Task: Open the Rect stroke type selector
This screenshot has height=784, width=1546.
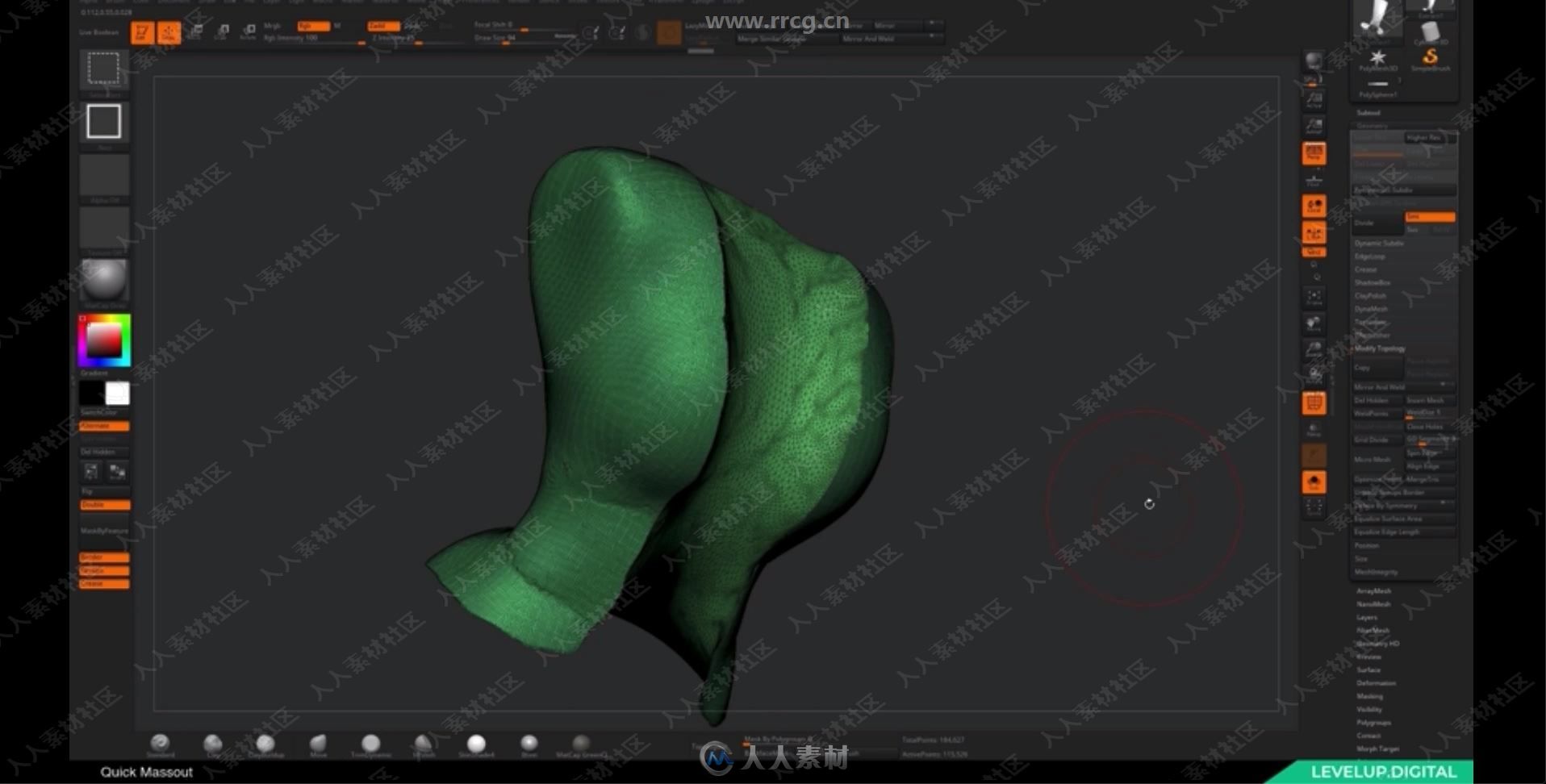Action: point(104,123)
